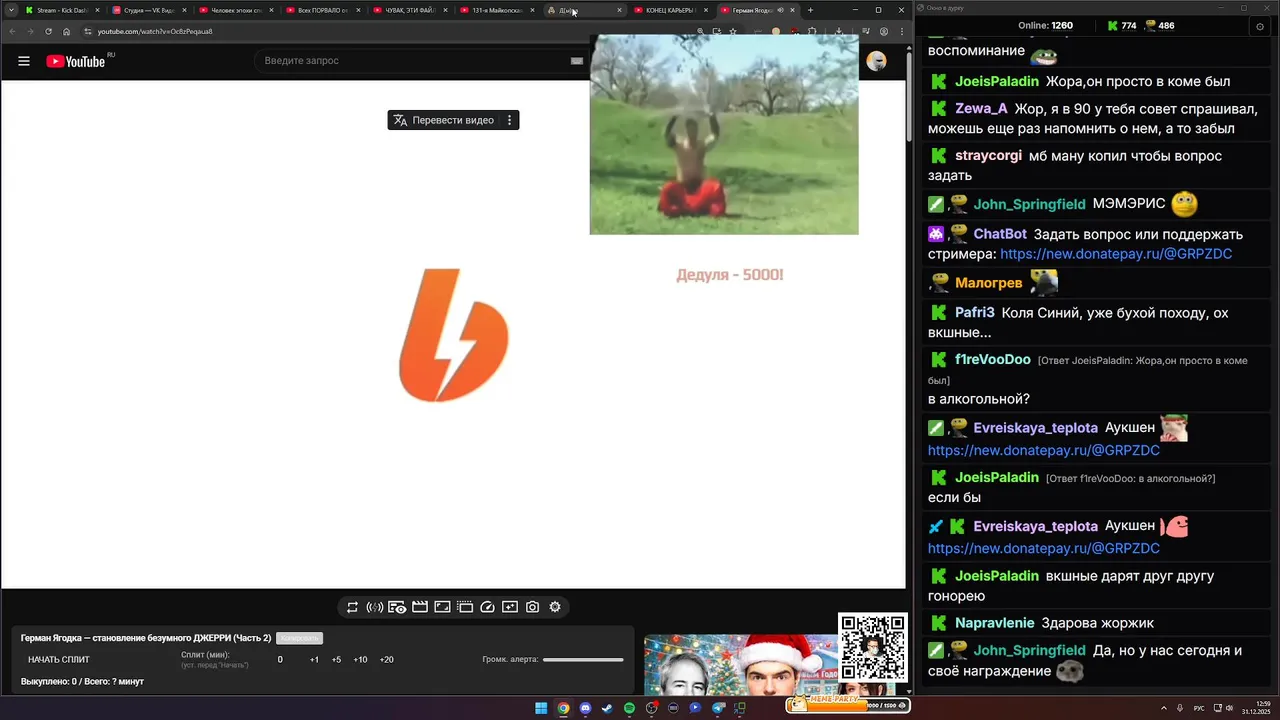
Task: Click the clapperboard icon in bottom toolbar
Action: pos(420,607)
